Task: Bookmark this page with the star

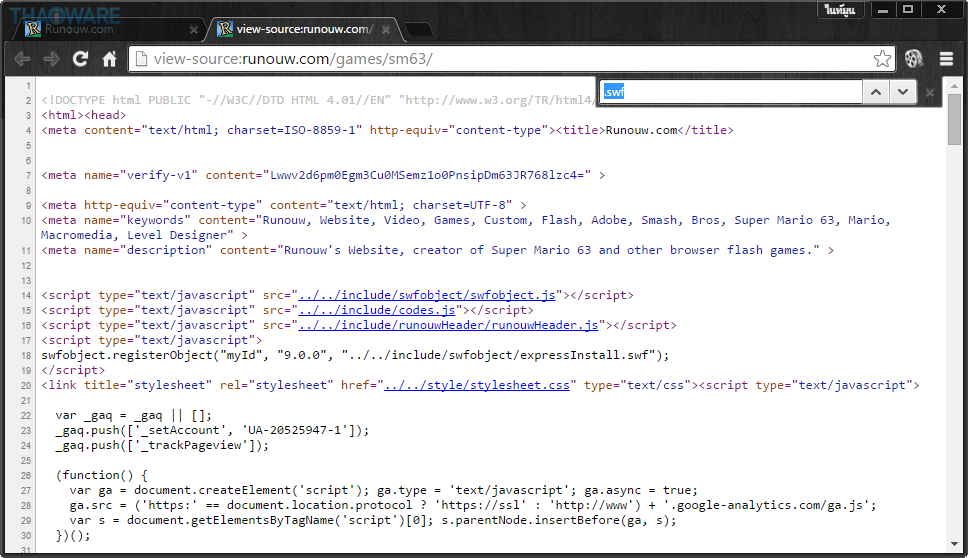Action: tap(882, 59)
